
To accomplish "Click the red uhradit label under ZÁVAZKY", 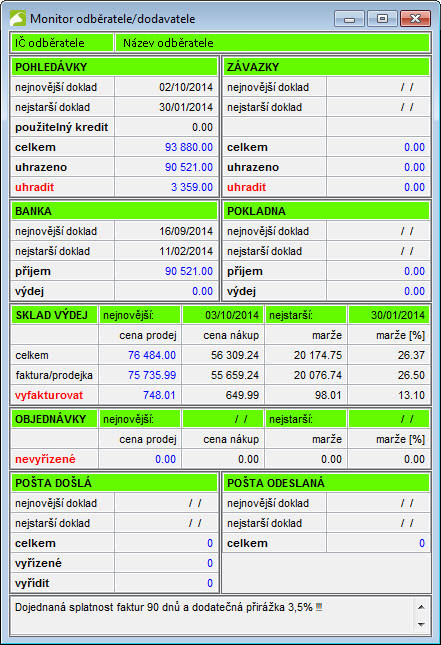I will point(246,187).
